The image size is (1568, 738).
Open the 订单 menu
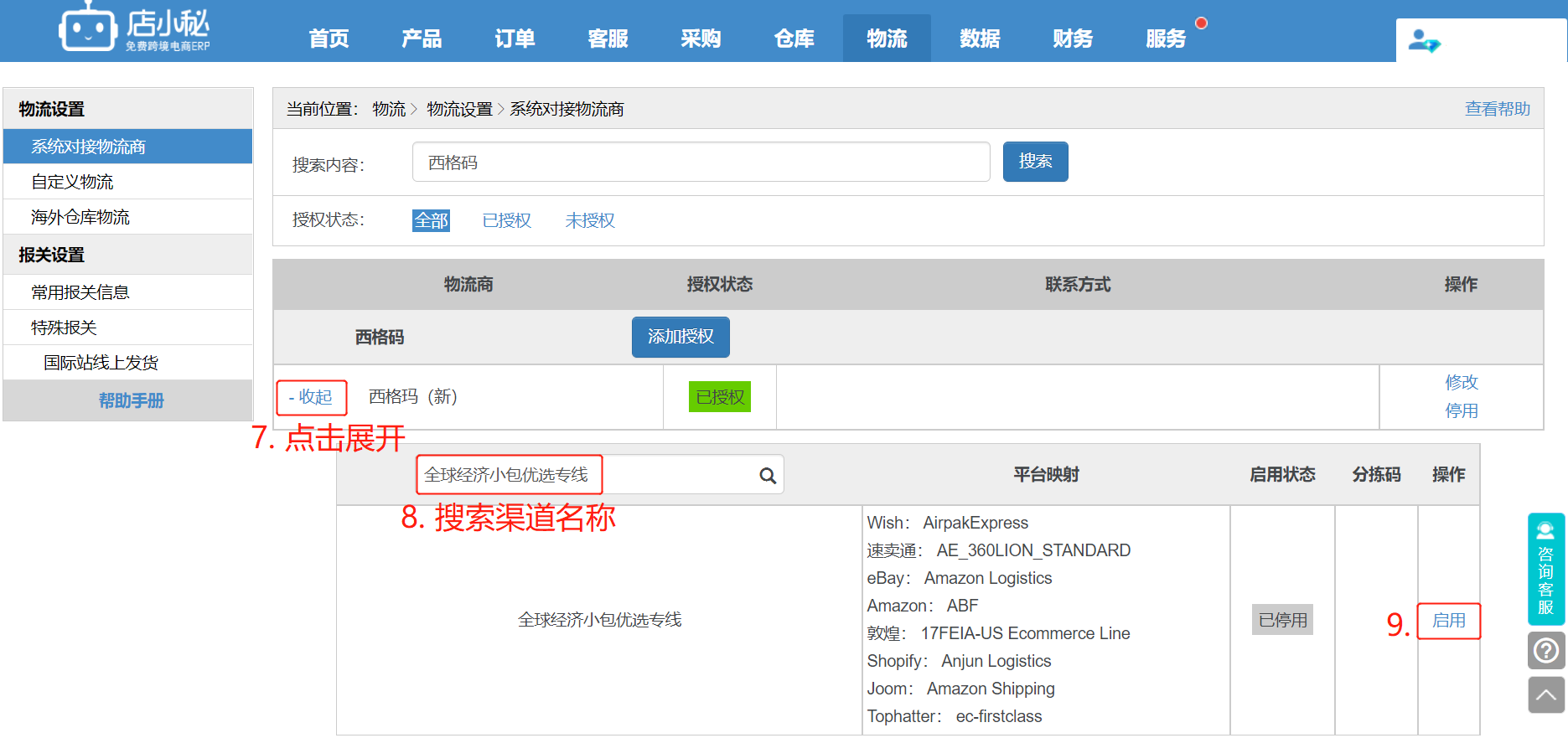(x=515, y=39)
